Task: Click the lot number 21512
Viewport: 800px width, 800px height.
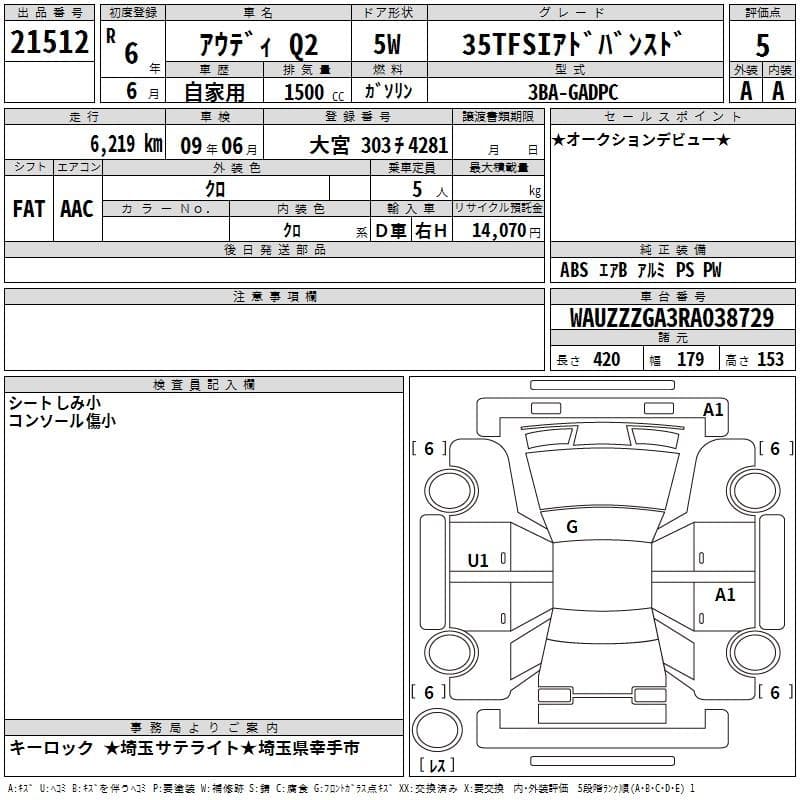Action: (x=49, y=42)
